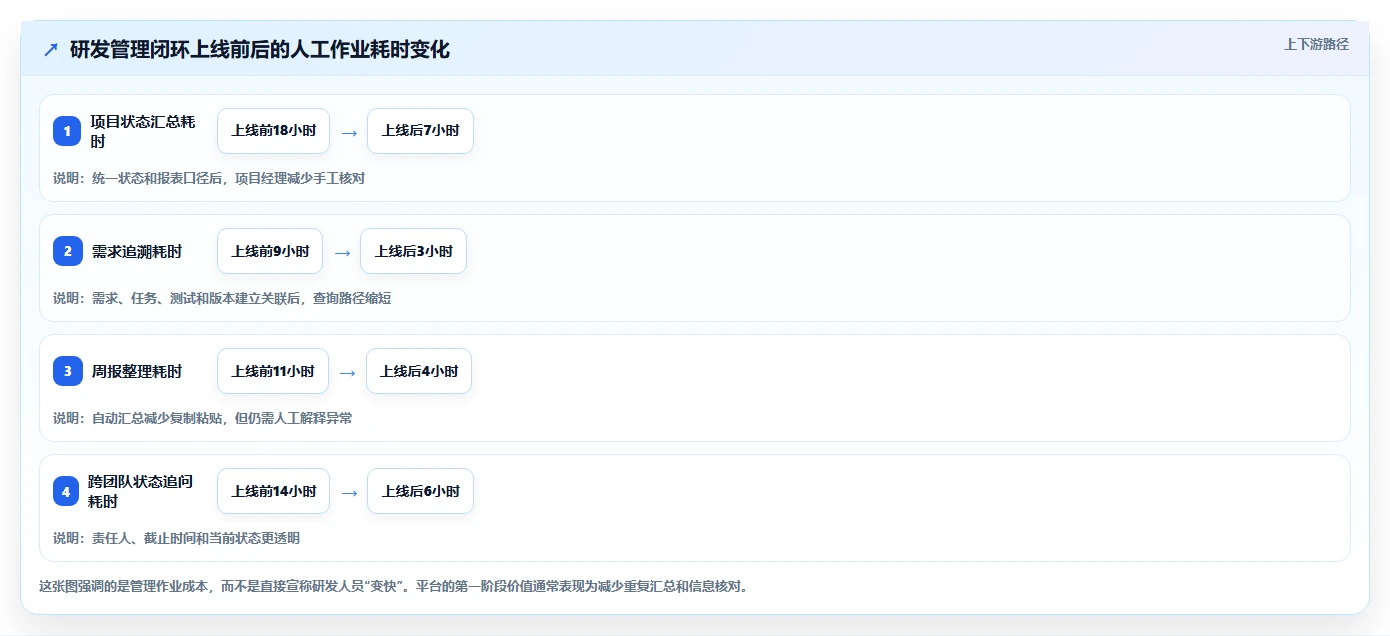Click the number 2 badge
Screen dimensions: 1390x636
tap(67, 251)
